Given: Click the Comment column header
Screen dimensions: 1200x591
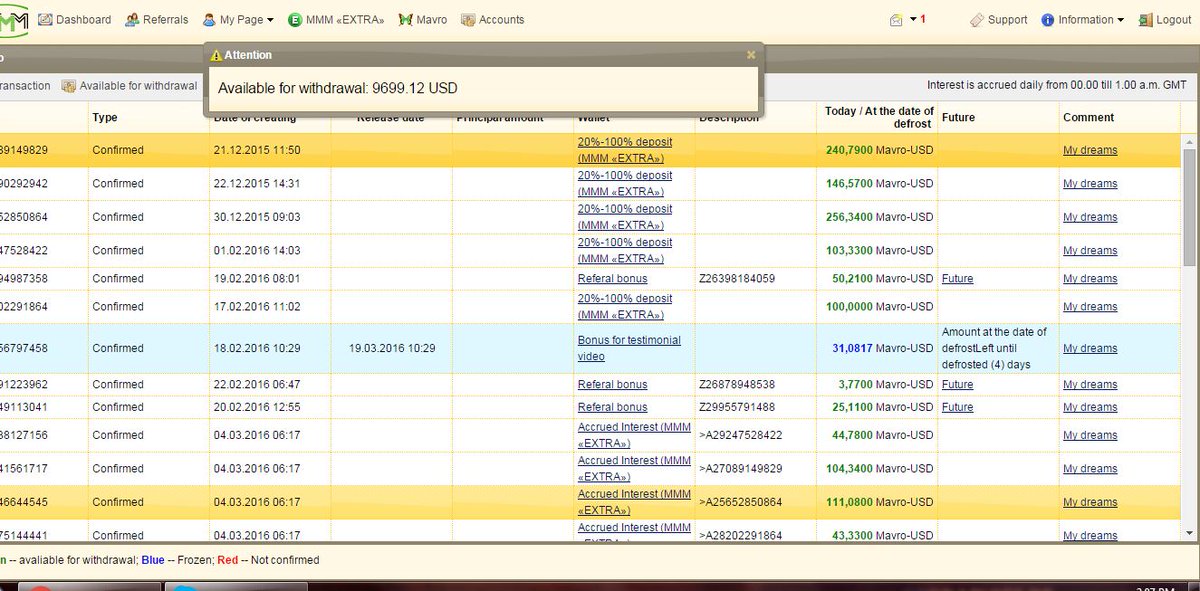Looking at the screenshot, I should click(1087, 117).
